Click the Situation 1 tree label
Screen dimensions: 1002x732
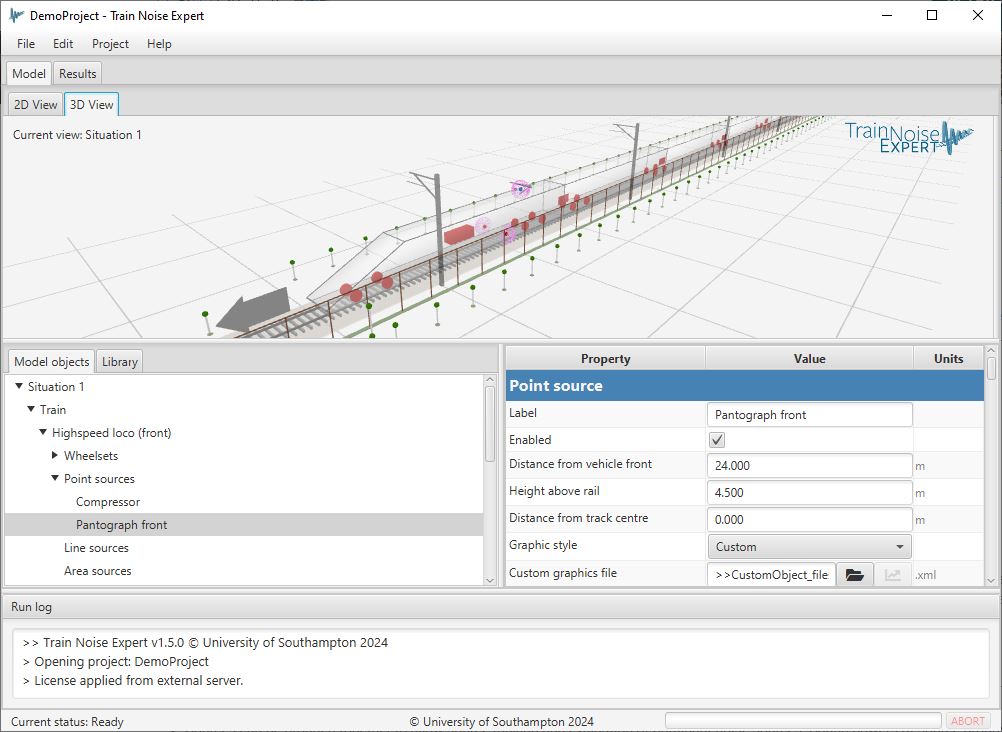(56, 387)
